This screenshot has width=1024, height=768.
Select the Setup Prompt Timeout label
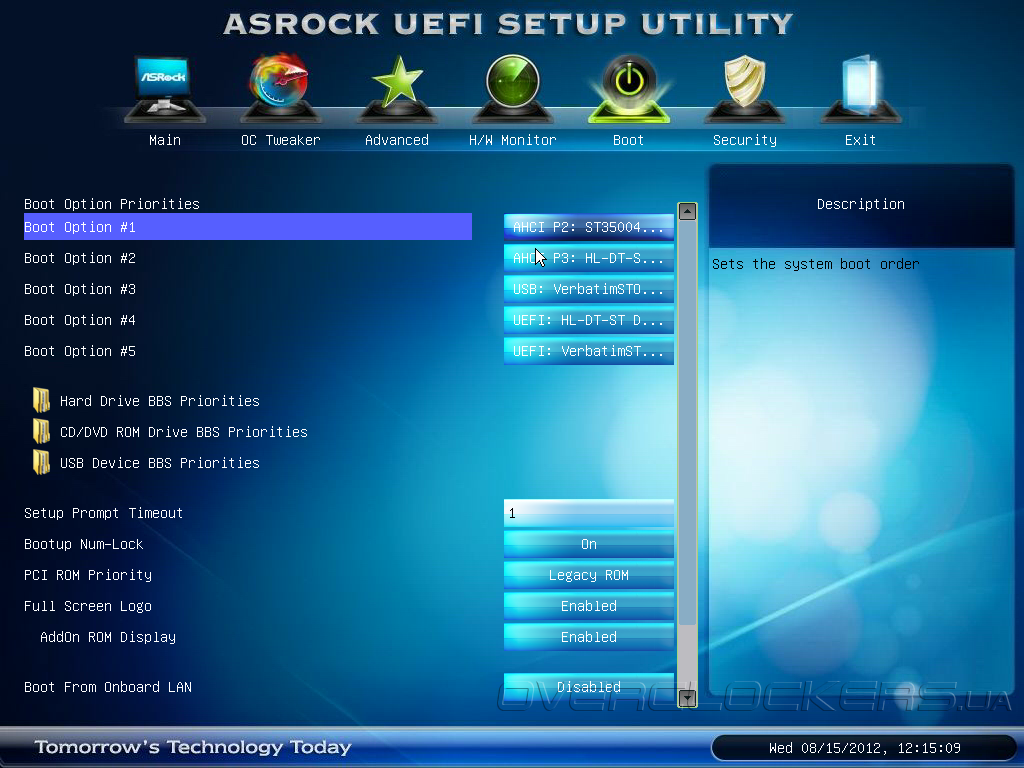coord(103,513)
